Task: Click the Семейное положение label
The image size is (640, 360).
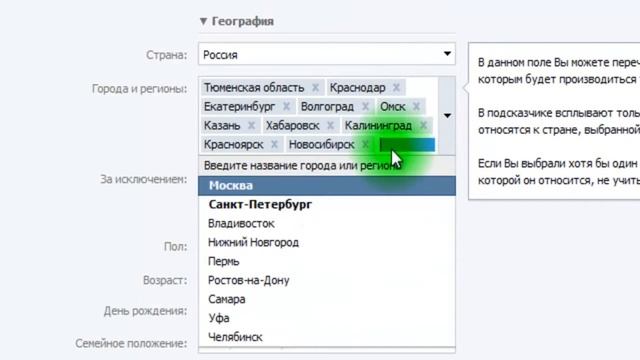Action: click(x=131, y=344)
